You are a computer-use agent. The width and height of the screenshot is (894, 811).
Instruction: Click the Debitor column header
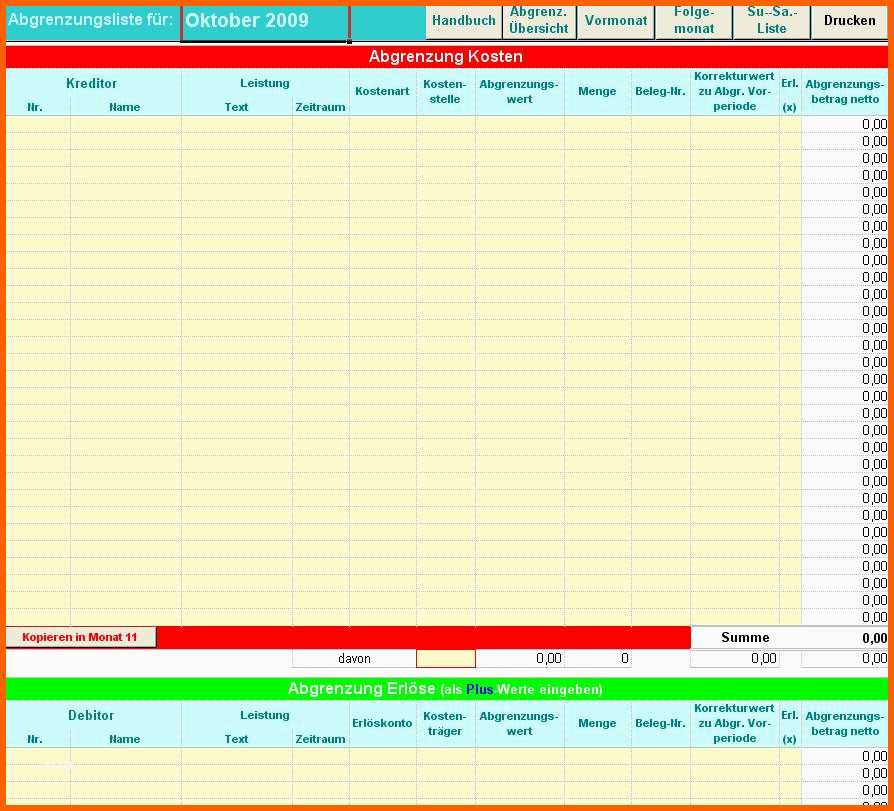tap(92, 715)
